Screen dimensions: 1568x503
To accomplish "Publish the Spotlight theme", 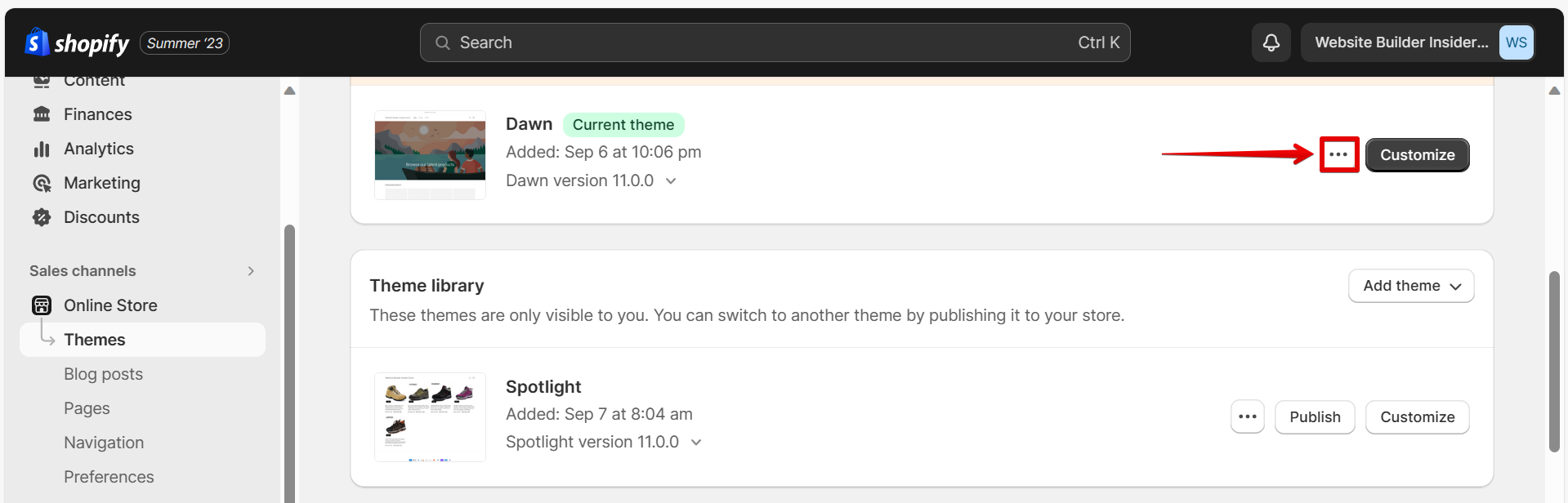I will pos(1314,416).
